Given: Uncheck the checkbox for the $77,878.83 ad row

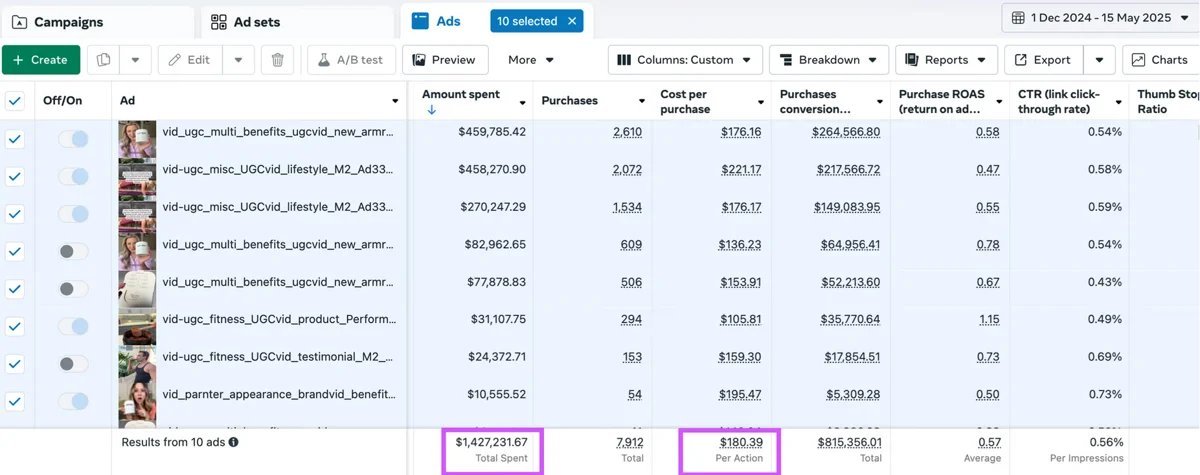Looking at the screenshot, I should click(15, 289).
